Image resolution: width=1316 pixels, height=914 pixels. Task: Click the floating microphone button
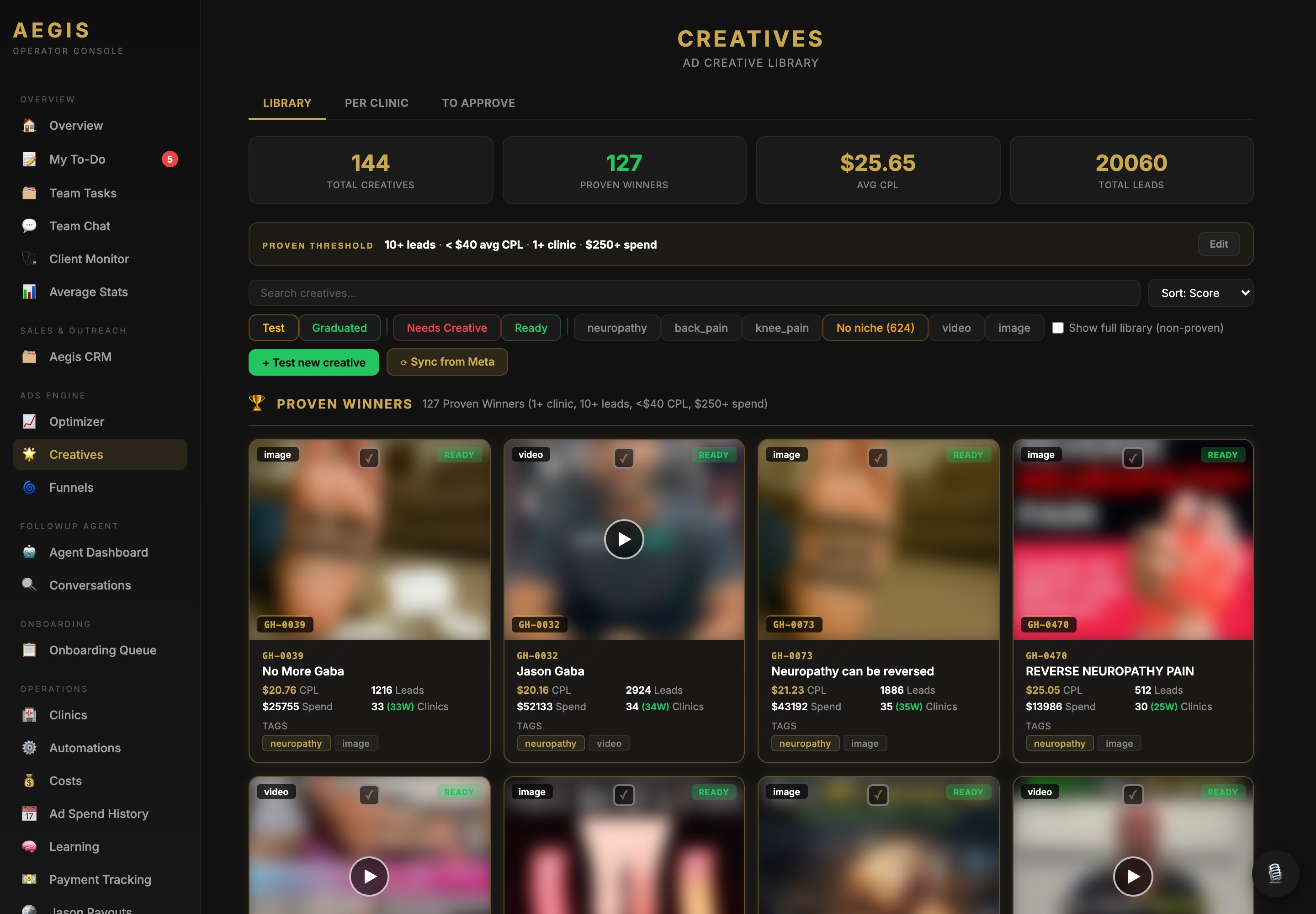[1275, 873]
